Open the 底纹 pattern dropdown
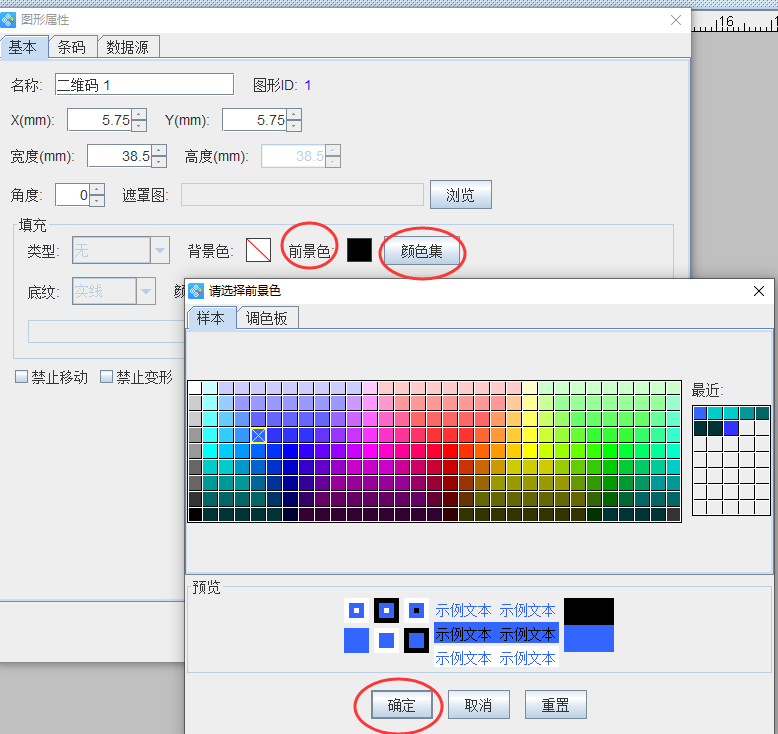The image size is (778, 734). (x=146, y=291)
